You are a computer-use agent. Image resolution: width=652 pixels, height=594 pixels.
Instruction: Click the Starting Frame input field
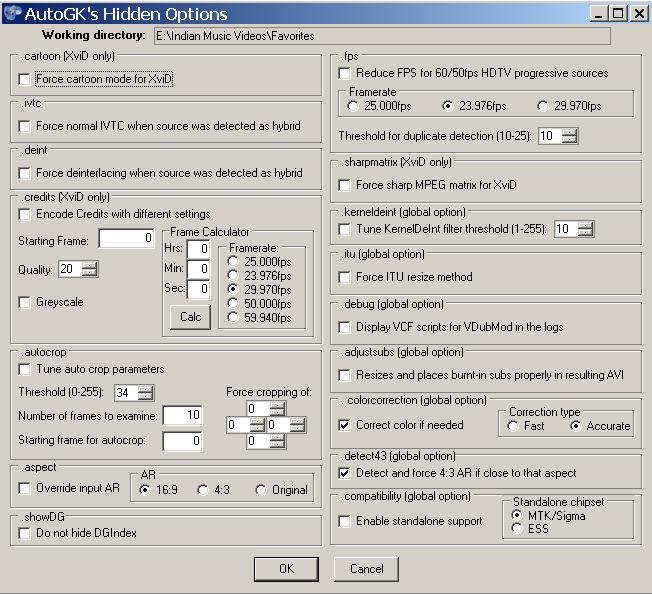click(126, 239)
